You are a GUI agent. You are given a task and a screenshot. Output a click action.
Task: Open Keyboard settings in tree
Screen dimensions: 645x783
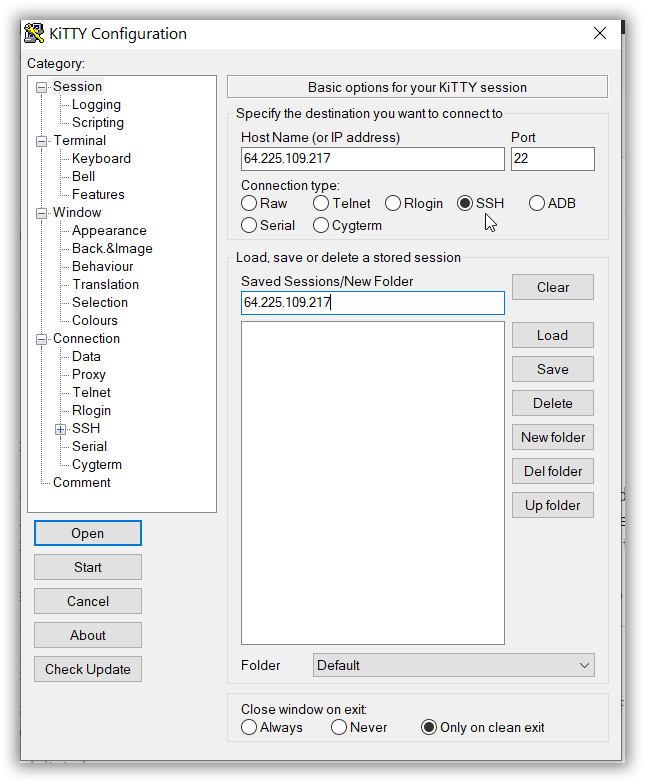(x=101, y=158)
